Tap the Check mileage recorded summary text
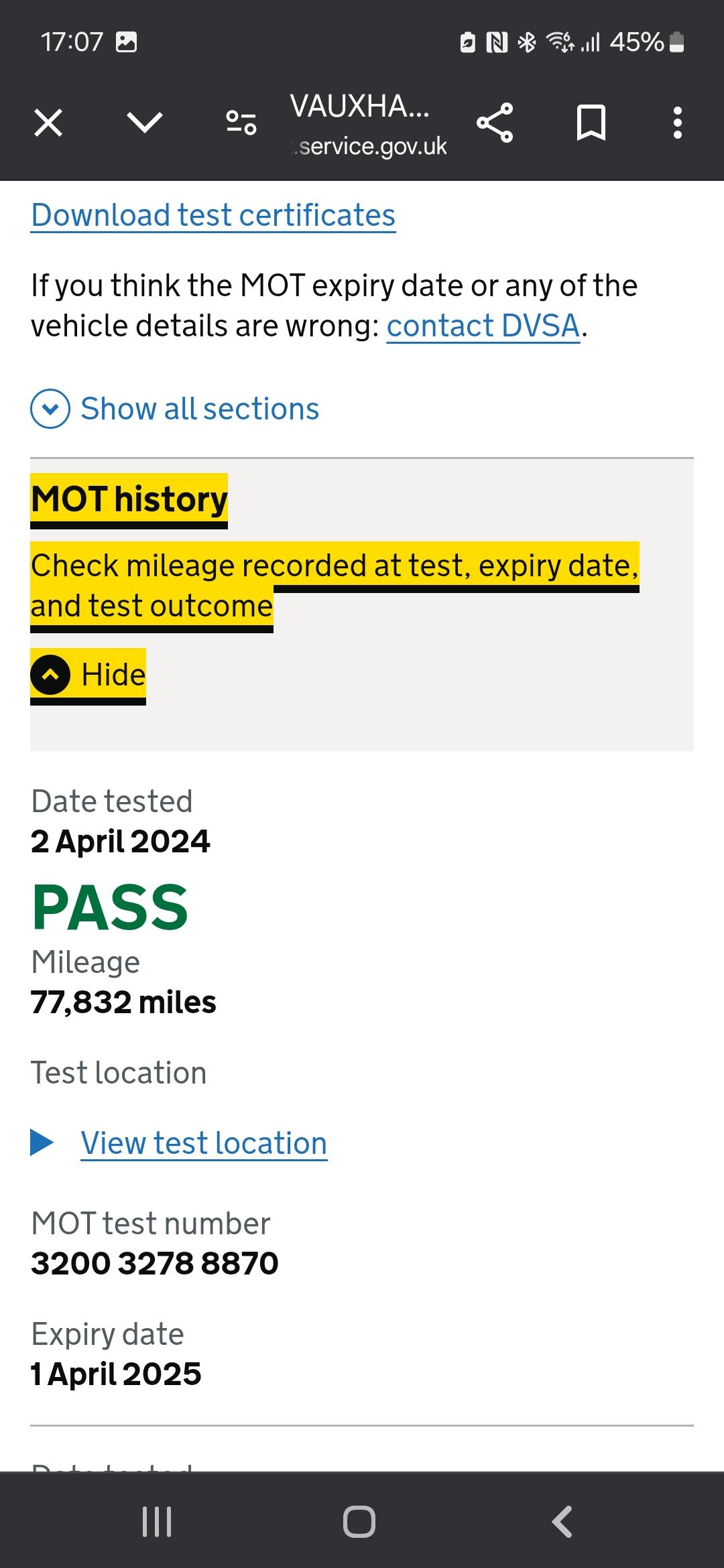The width and height of the screenshot is (724, 1568). pos(335,586)
